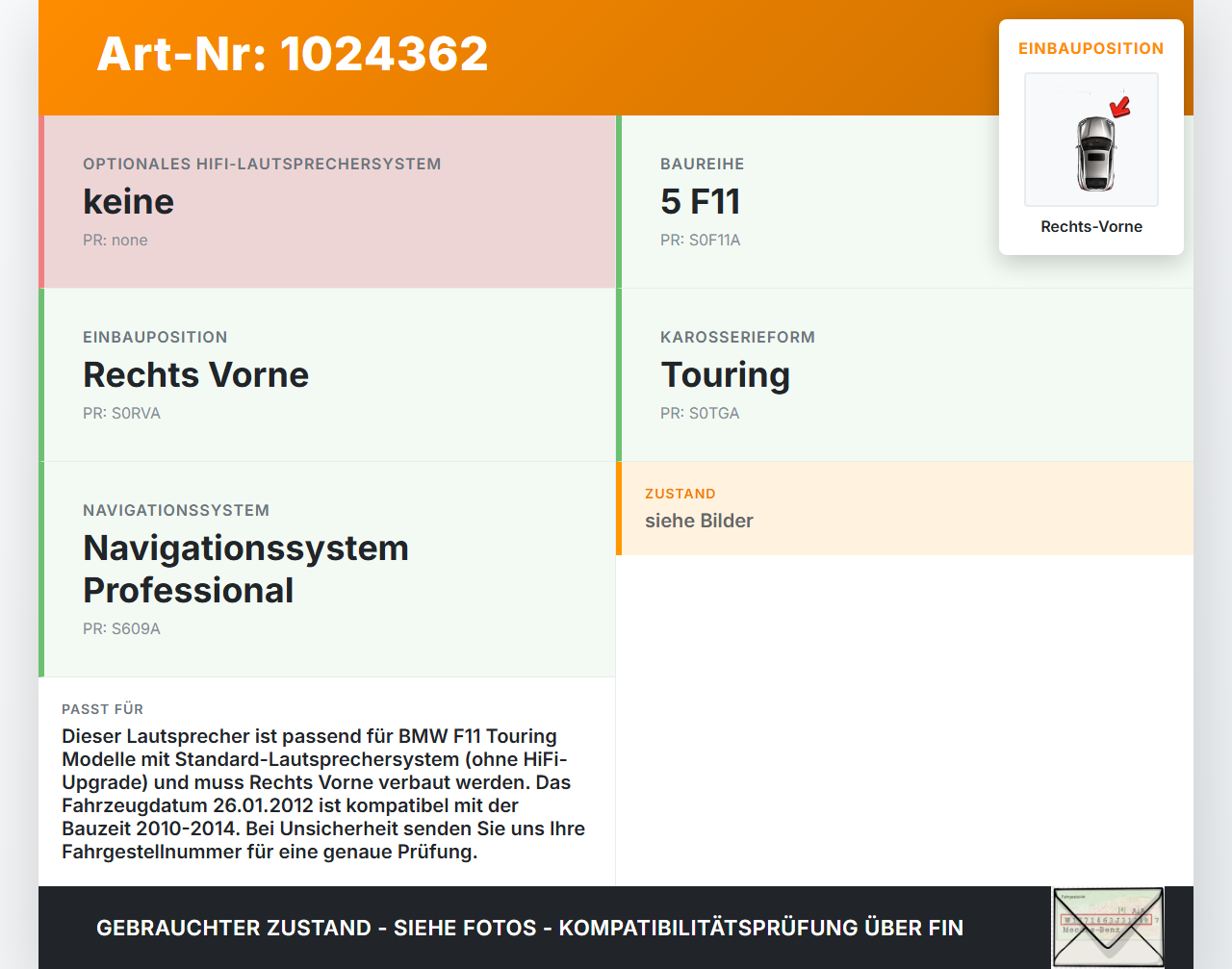Click the Rechts-Vorne caption under car image
Screen dimensions: 1232x969
[x=1091, y=226]
